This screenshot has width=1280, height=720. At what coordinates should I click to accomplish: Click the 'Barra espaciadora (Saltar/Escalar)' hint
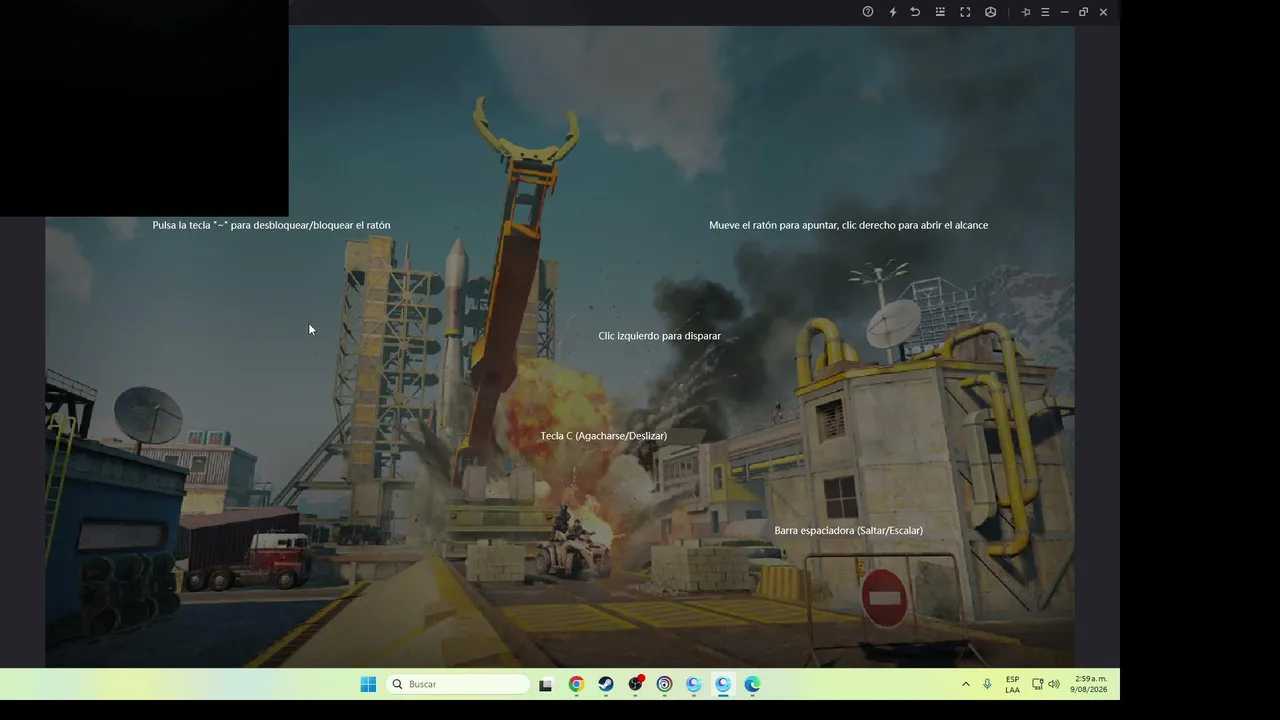coord(848,530)
